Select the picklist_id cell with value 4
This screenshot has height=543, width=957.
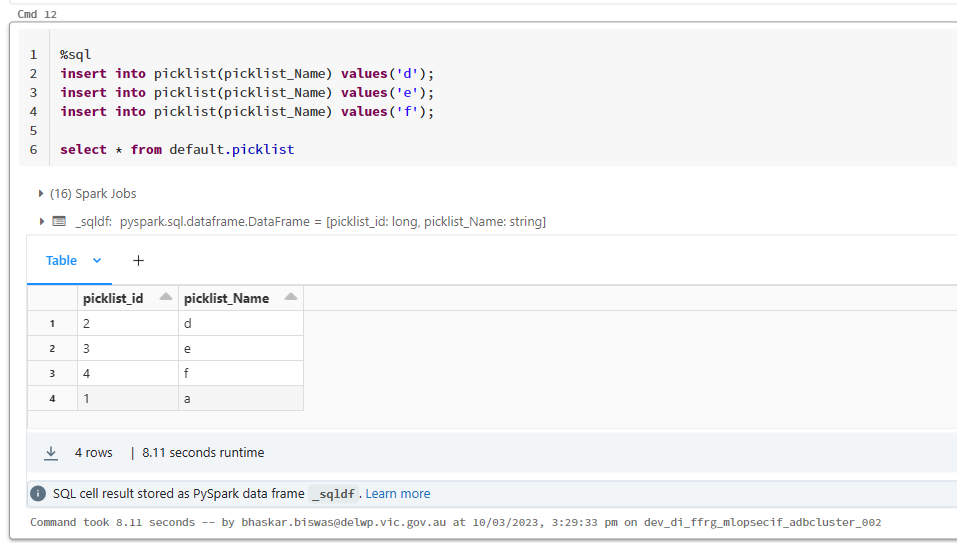coord(128,374)
